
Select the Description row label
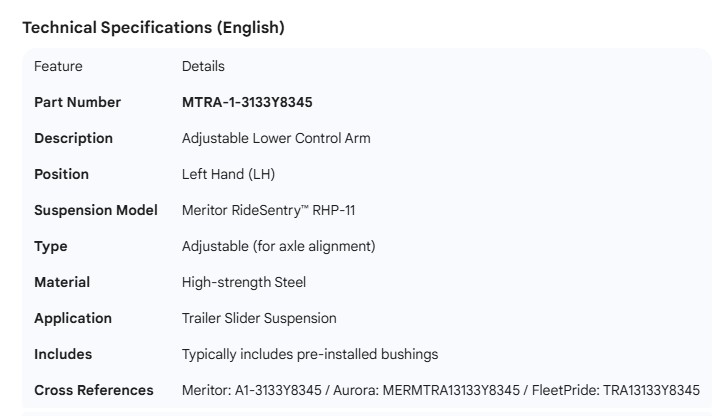tap(73, 138)
